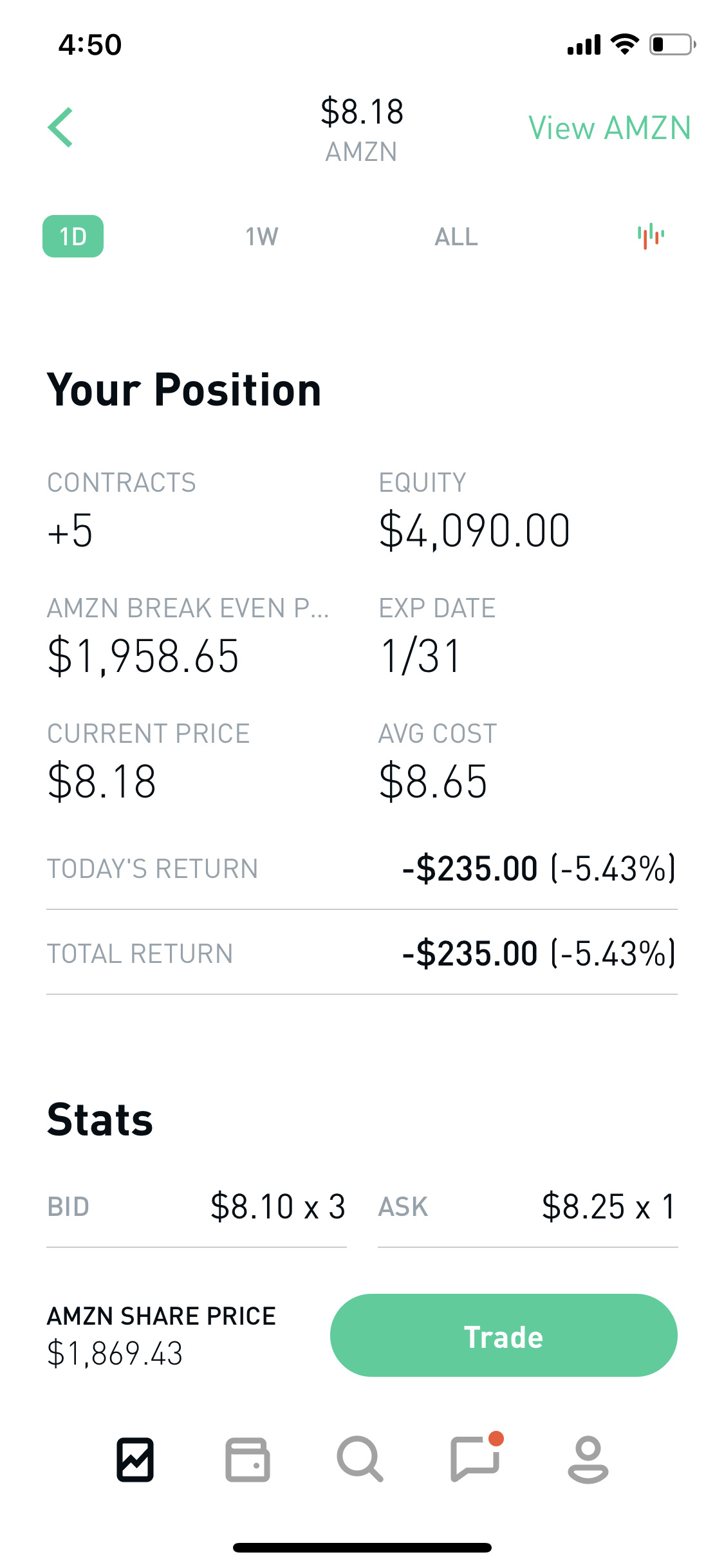
Task: Tap the green back arrow
Action: coord(60,127)
